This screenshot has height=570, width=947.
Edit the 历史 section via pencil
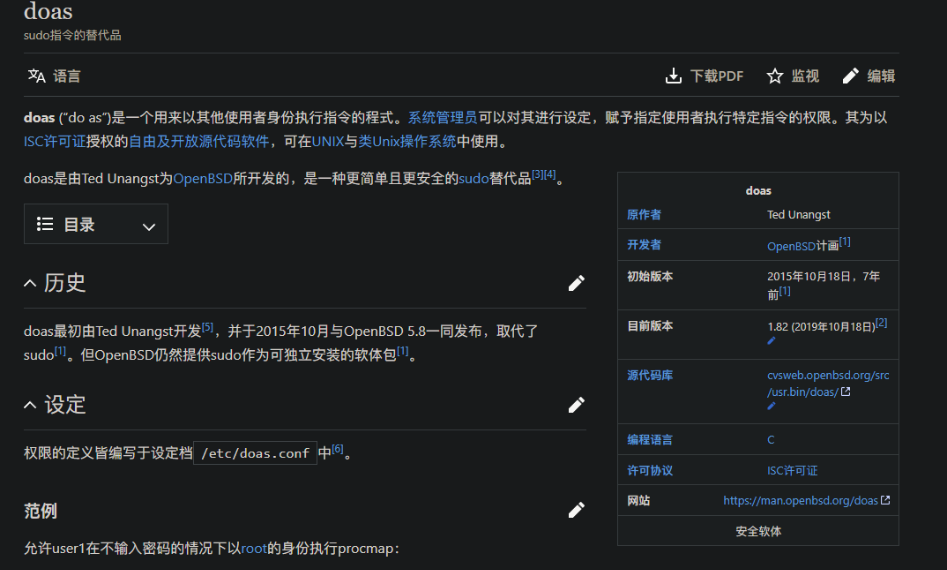point(577,283)
